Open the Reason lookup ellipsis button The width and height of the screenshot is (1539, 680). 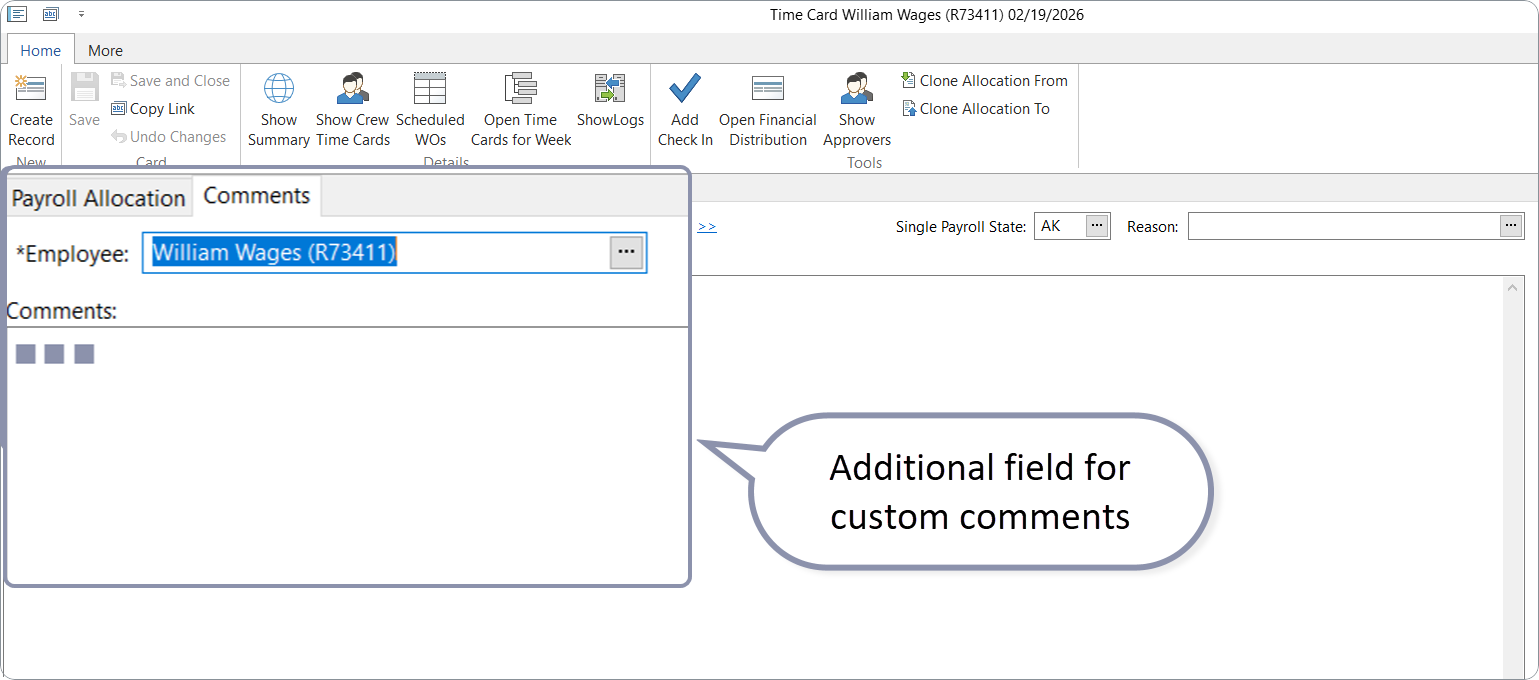pos(1510,226)
